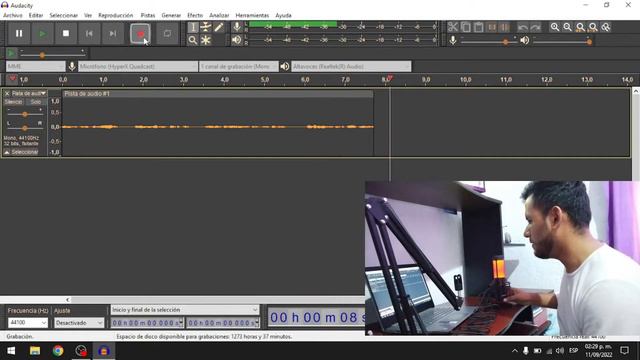Open Chrome from the taskbar

tap(58, 351)
